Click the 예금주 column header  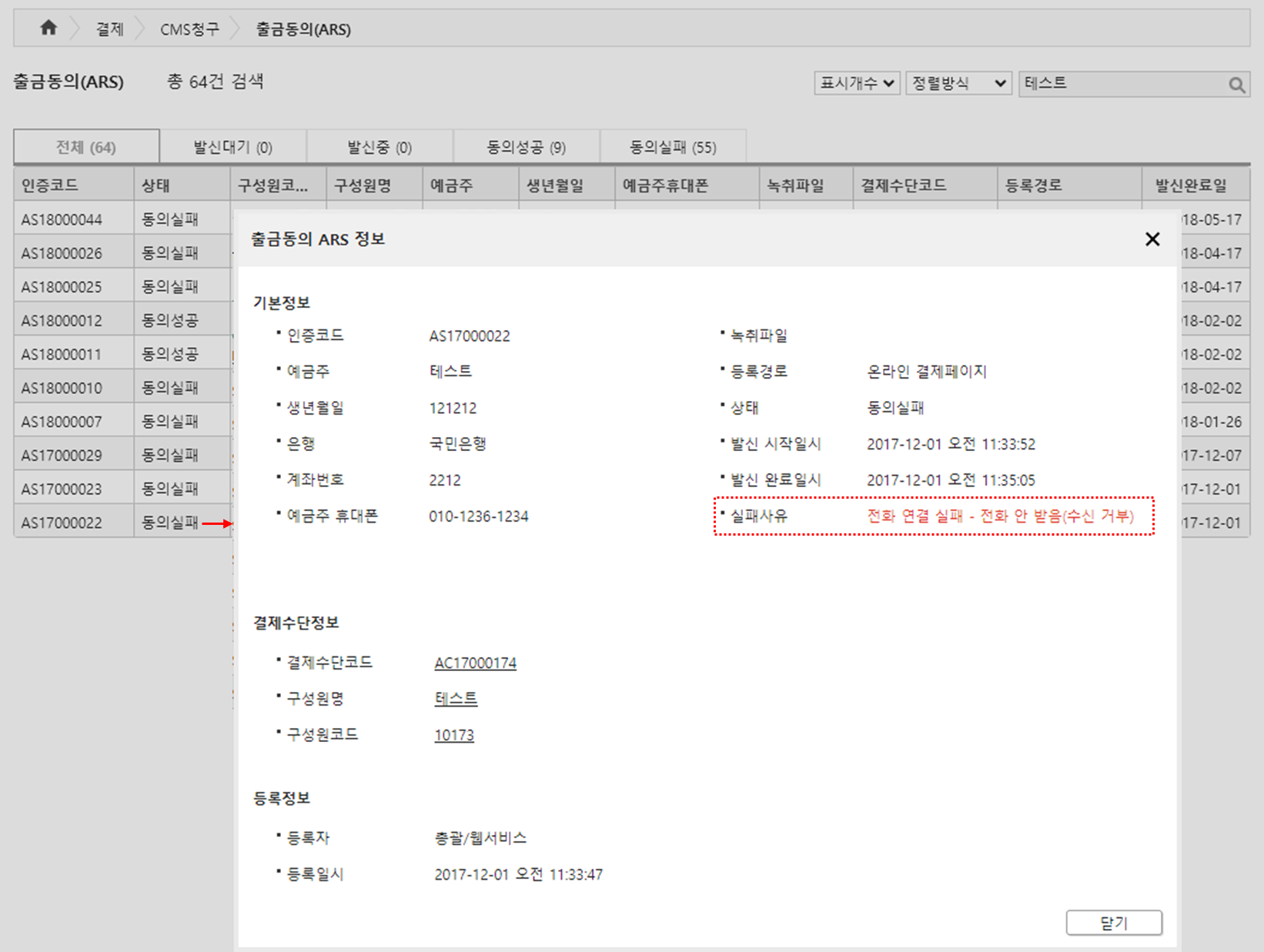point(470,185)
